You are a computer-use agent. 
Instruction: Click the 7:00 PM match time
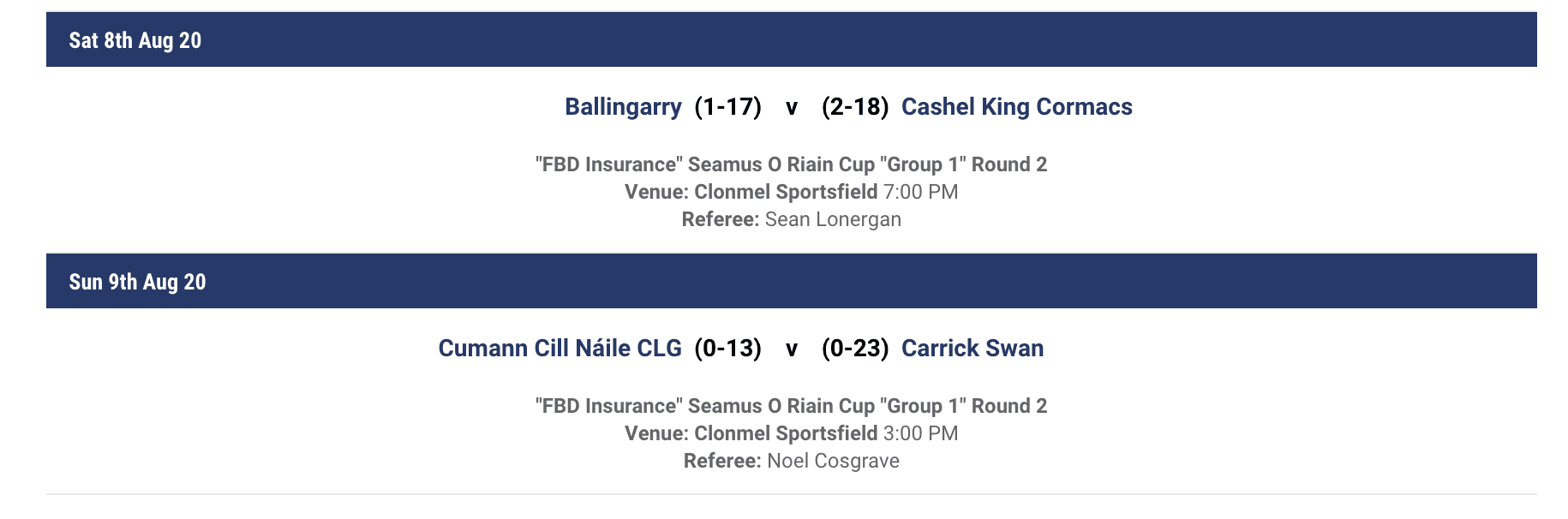pos(921,192)
